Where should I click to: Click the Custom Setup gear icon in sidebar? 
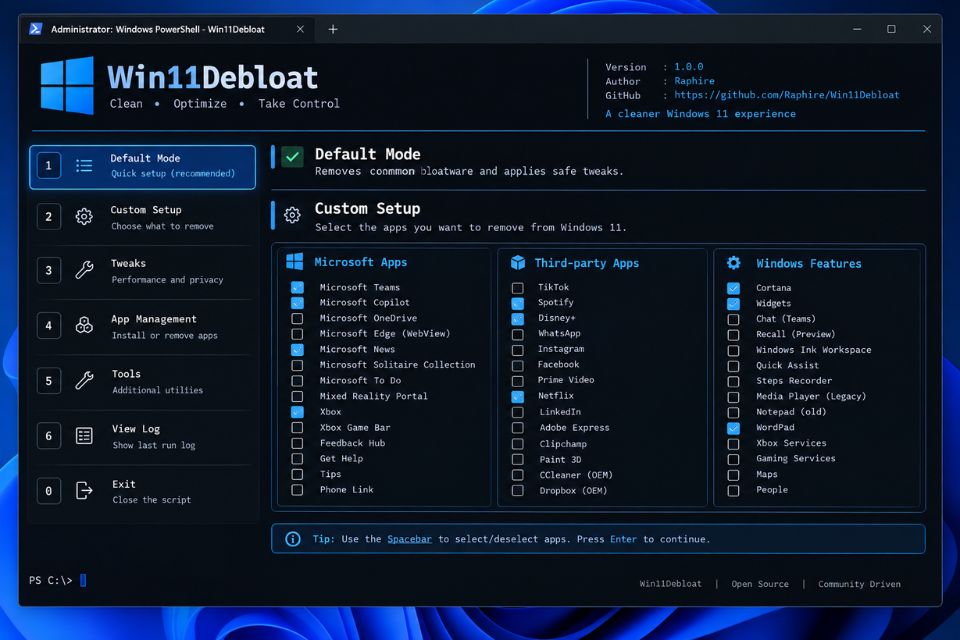[84, 216]
